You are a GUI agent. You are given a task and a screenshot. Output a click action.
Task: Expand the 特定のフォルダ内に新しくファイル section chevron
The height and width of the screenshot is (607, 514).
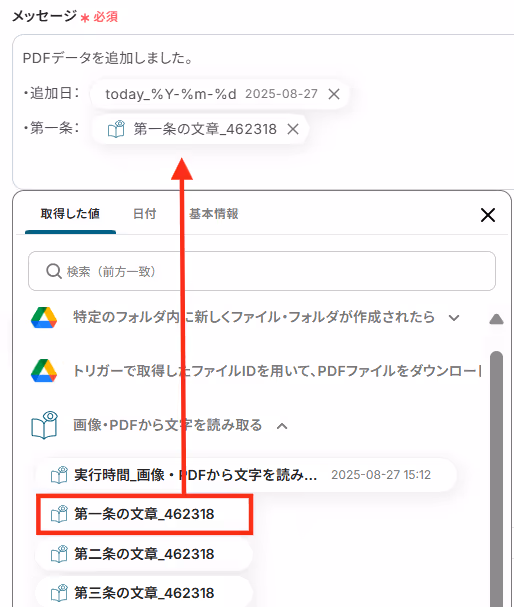(x=454, y=318)
